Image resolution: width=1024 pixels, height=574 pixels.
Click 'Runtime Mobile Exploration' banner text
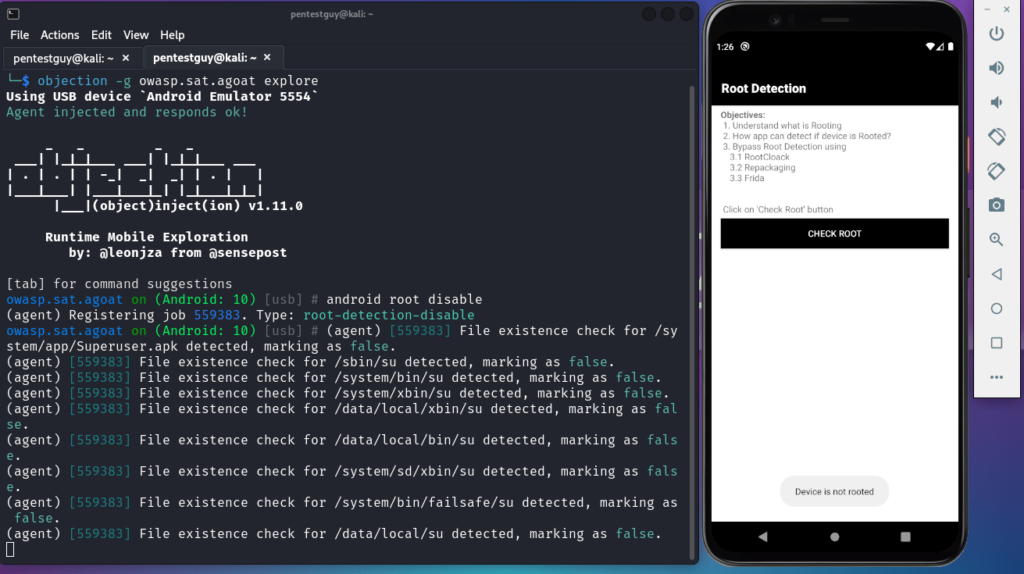point(146,237)
